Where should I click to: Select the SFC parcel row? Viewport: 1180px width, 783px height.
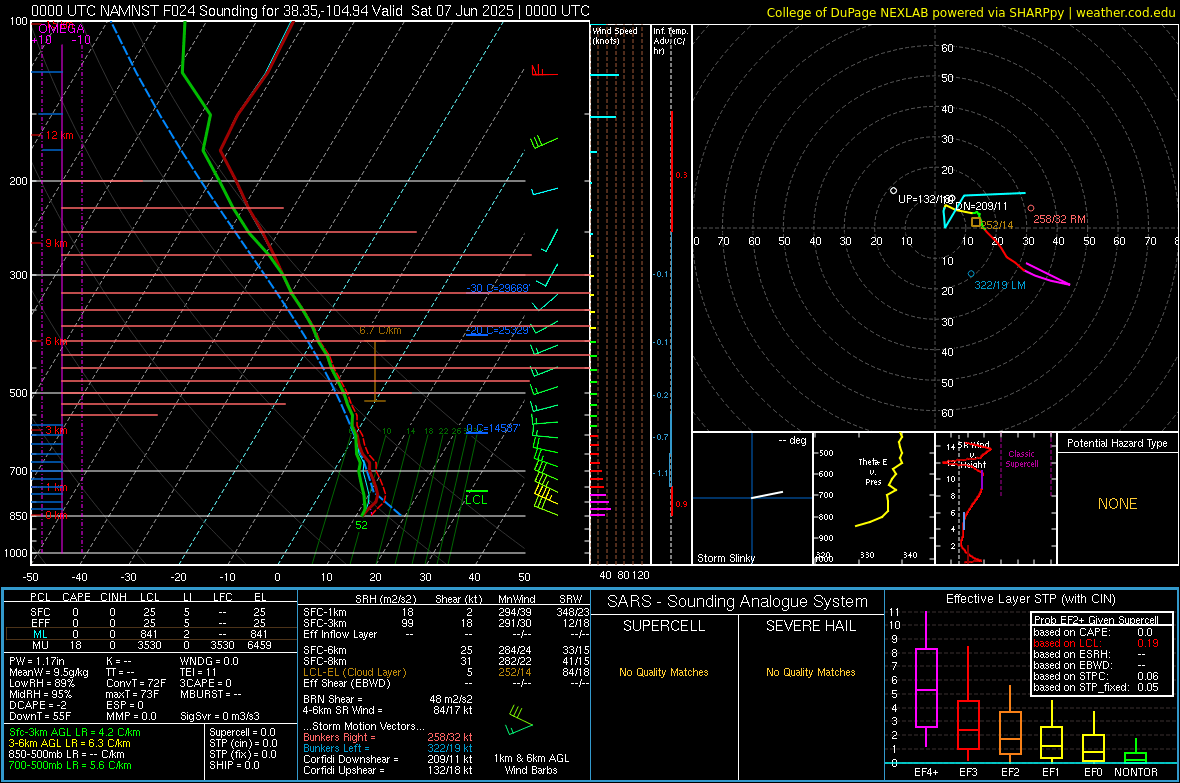tap(150, 612)
